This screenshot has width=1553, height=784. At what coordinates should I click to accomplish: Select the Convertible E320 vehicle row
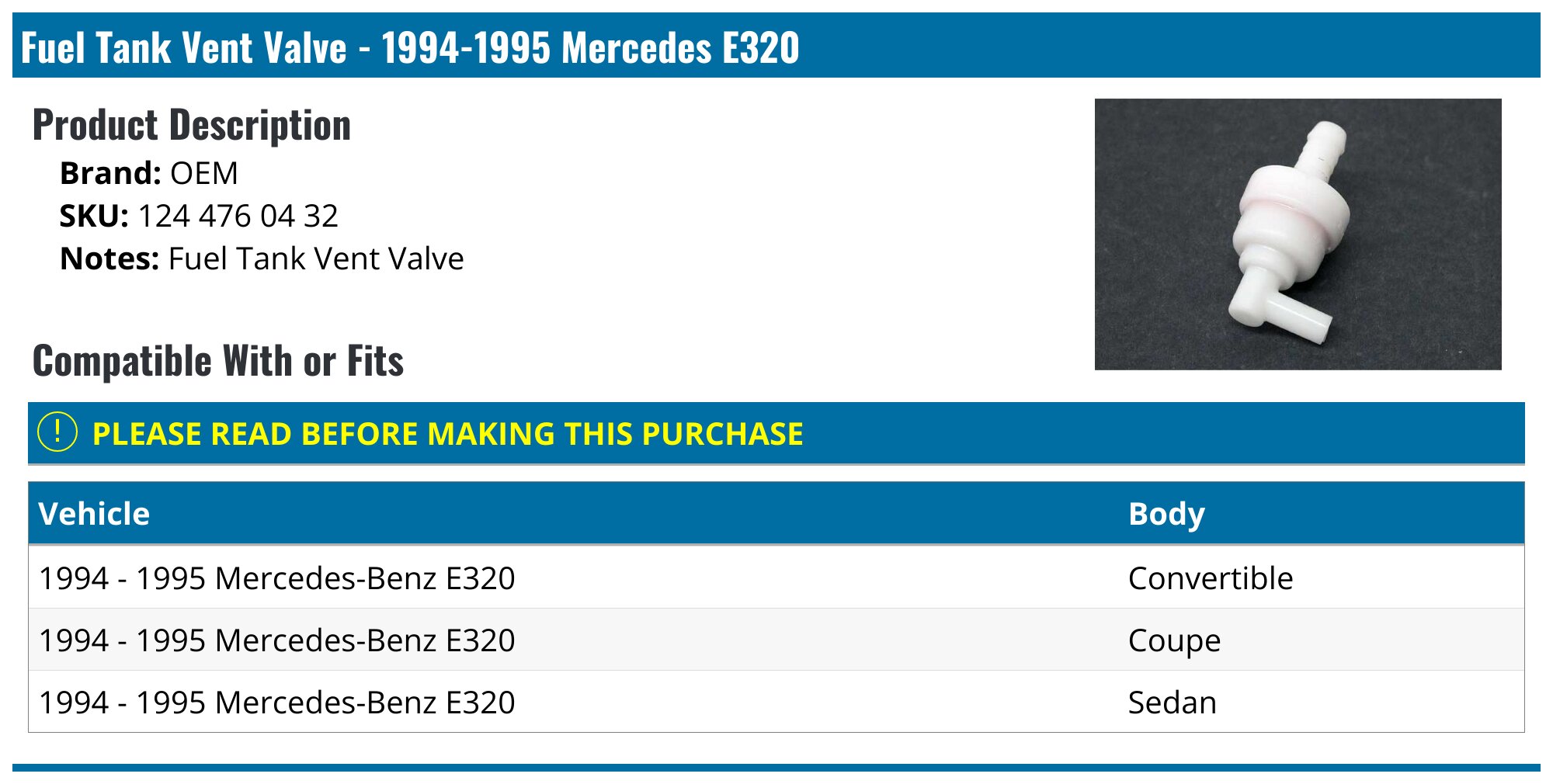coord(277,578)
